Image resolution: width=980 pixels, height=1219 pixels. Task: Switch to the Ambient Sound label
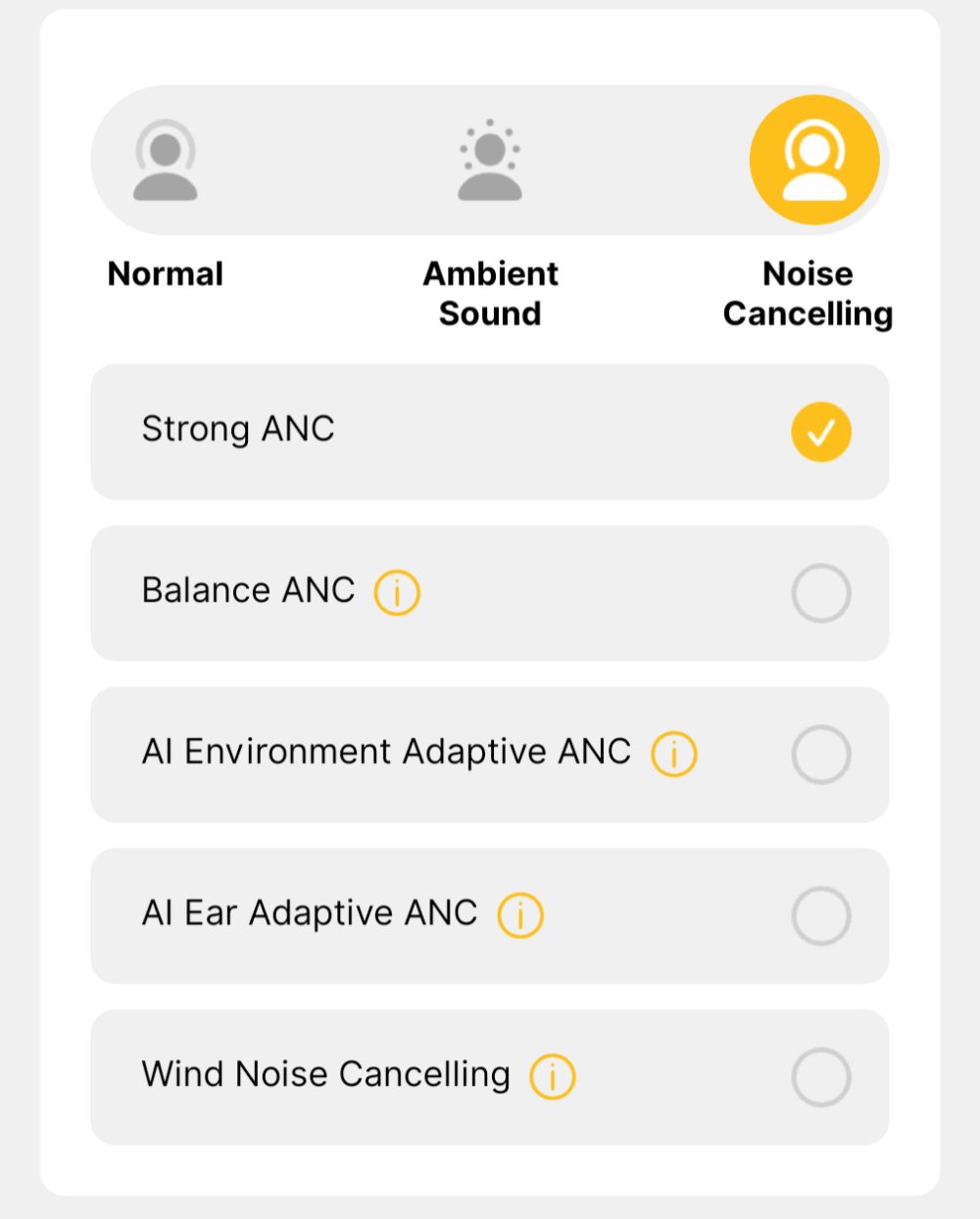point(490,293)
